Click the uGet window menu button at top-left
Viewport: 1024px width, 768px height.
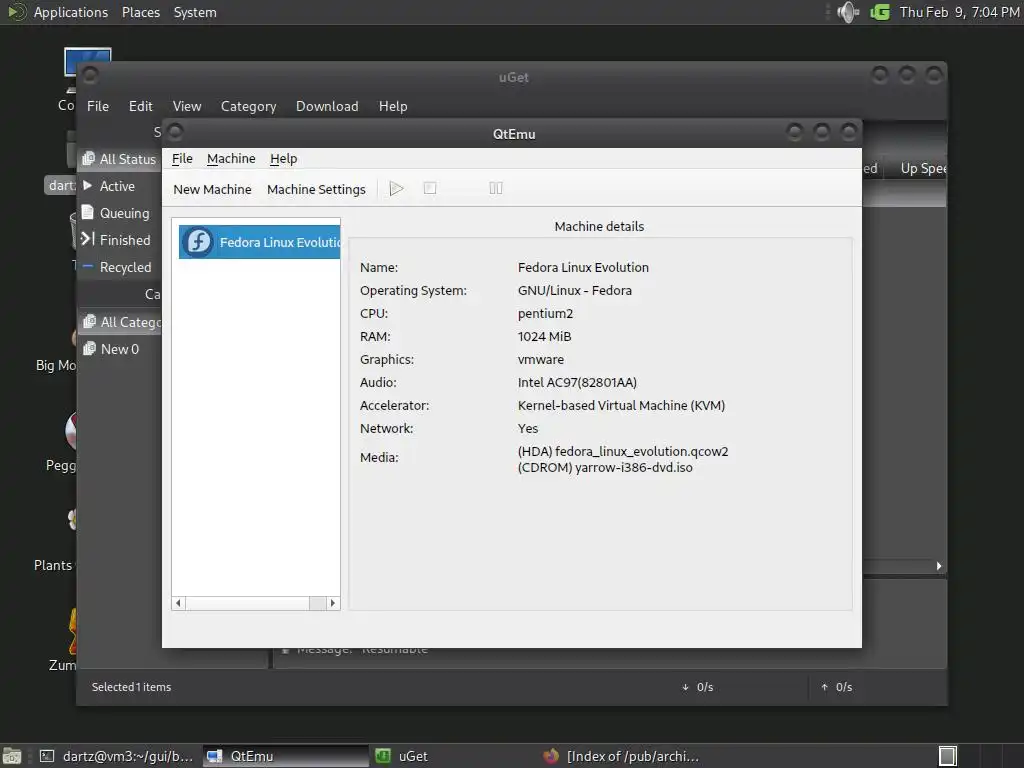click(90, 76)
